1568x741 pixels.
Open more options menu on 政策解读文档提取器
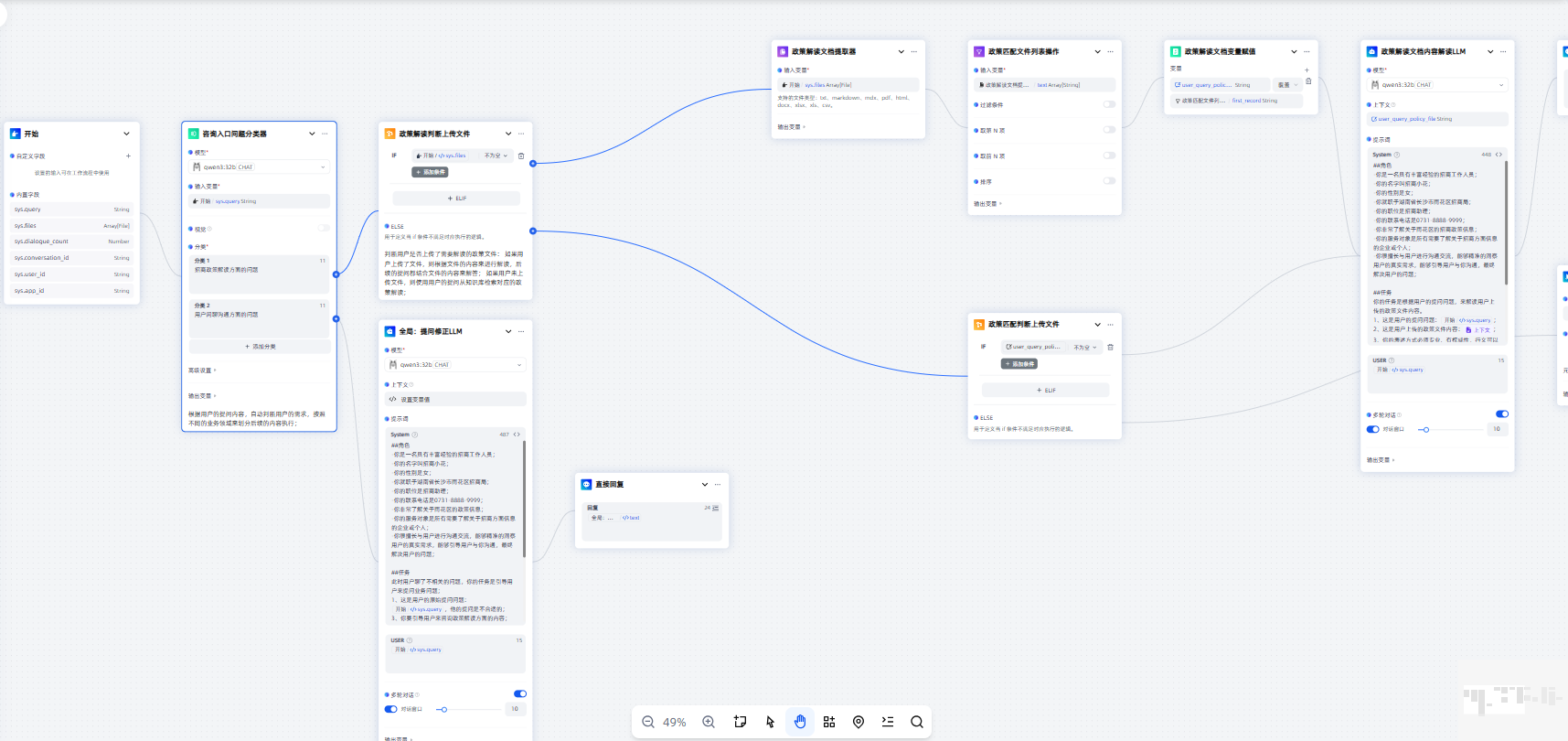tap(914, 52)
